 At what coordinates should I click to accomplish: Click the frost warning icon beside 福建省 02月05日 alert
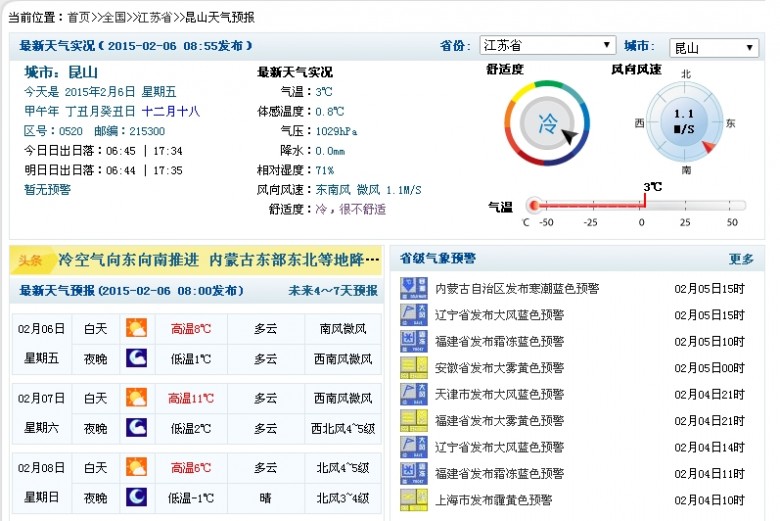[x=413, y=341]
